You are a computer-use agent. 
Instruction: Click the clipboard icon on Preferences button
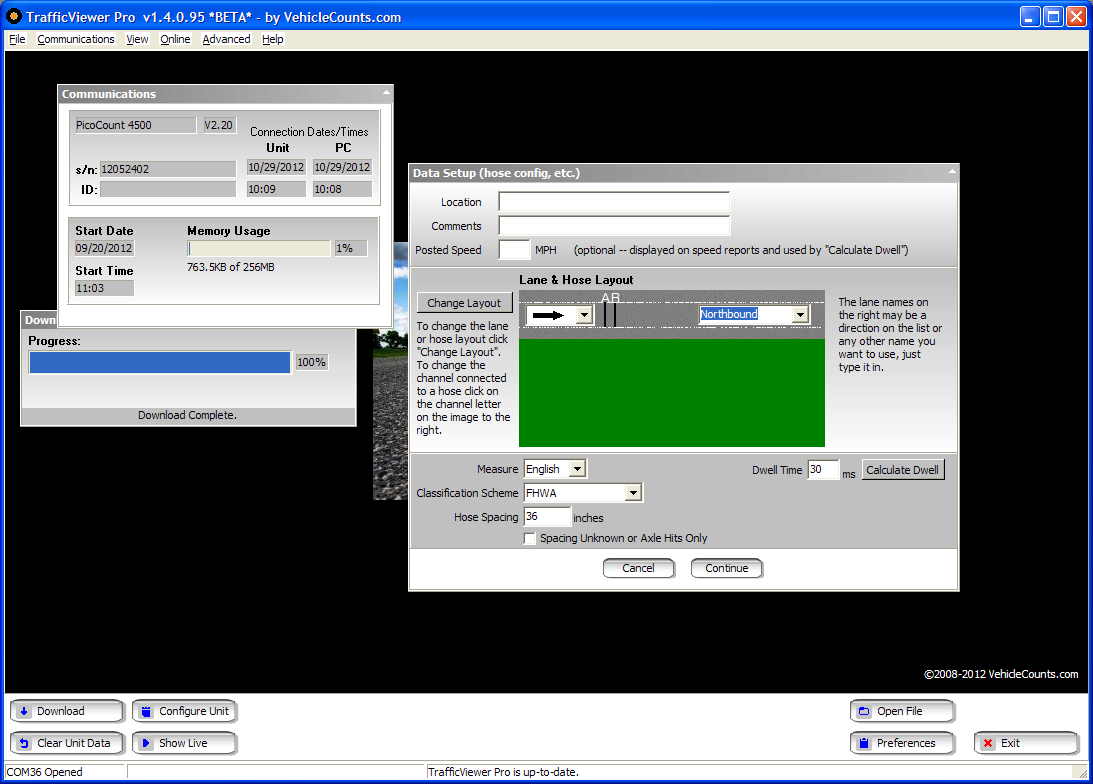(864, 744)
